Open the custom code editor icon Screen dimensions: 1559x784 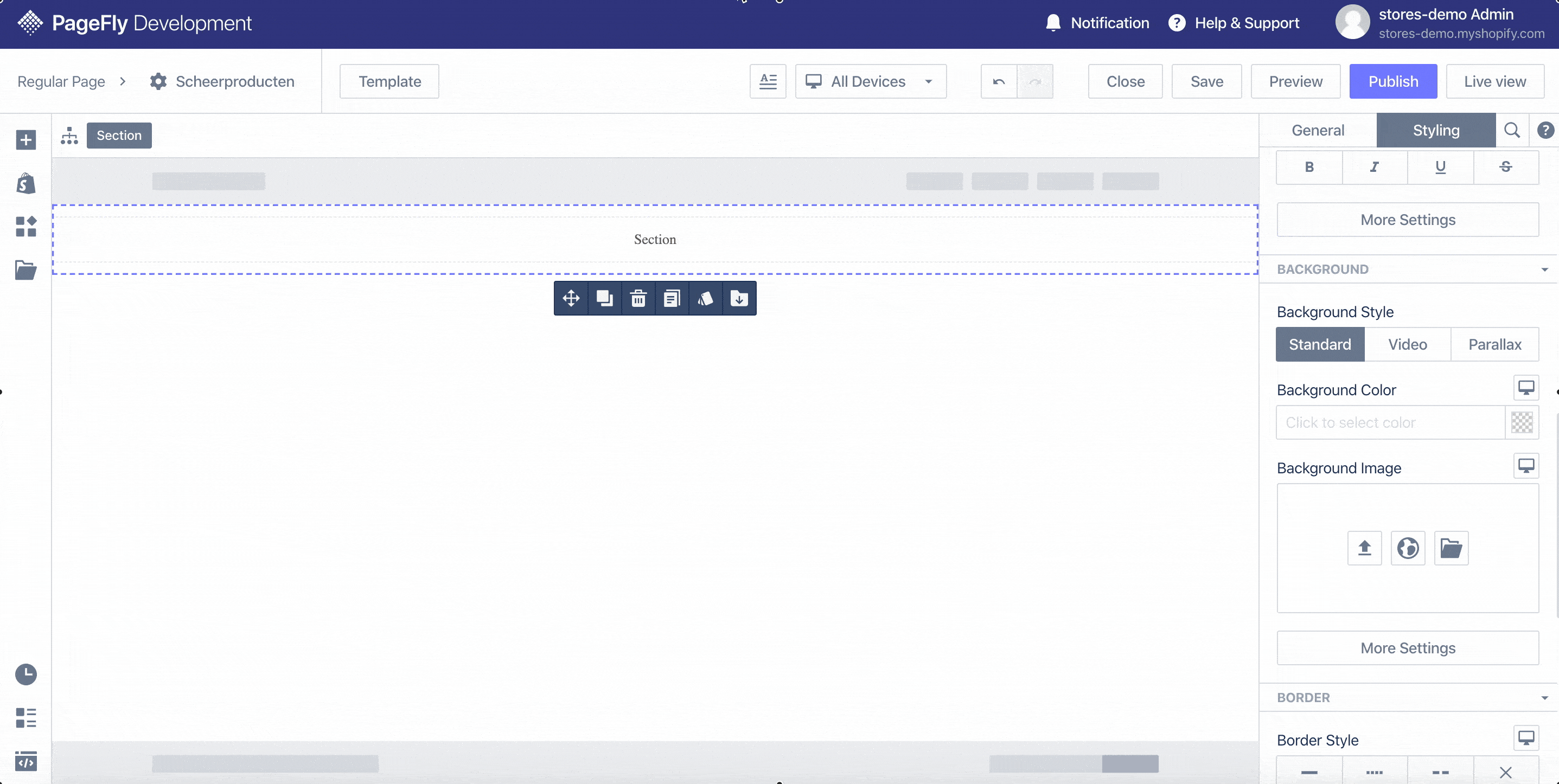(25, 761)
